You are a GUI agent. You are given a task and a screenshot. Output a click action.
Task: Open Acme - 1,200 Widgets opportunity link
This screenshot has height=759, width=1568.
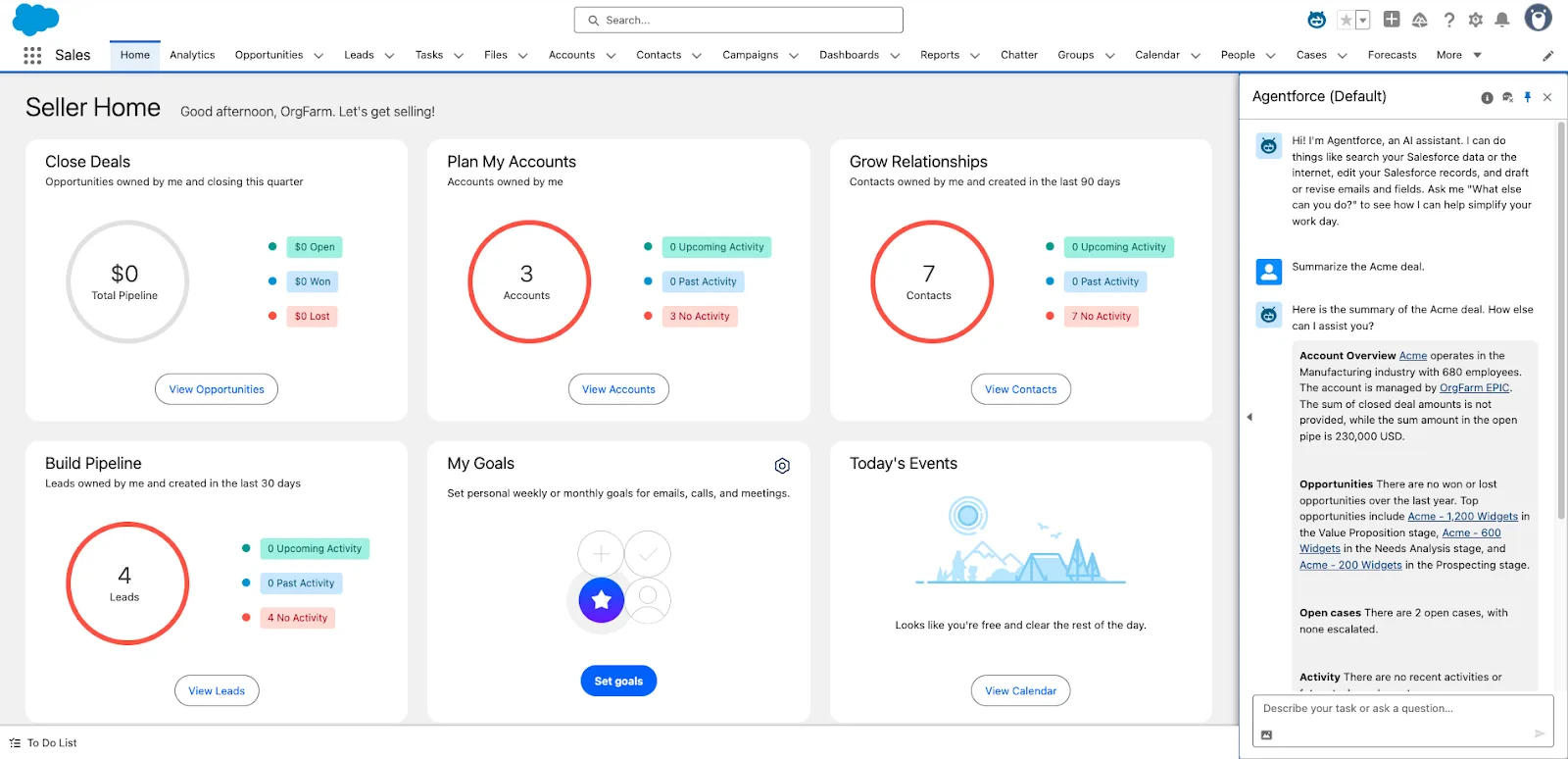pyautogui.click(x=1462, y=517)
